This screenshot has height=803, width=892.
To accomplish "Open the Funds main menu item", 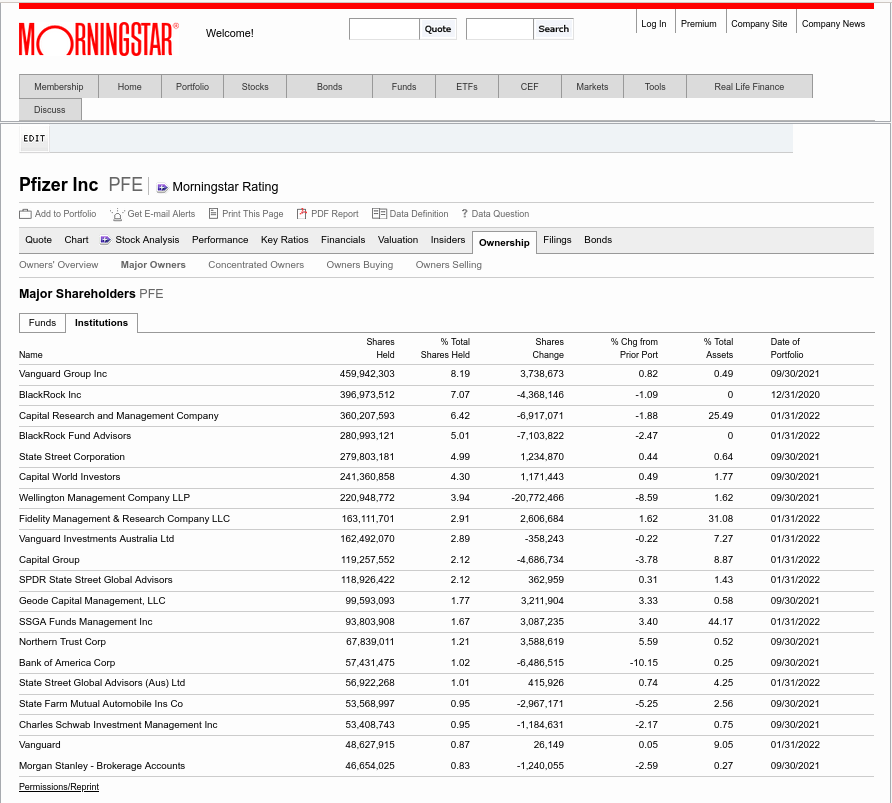I will [404, 86].
